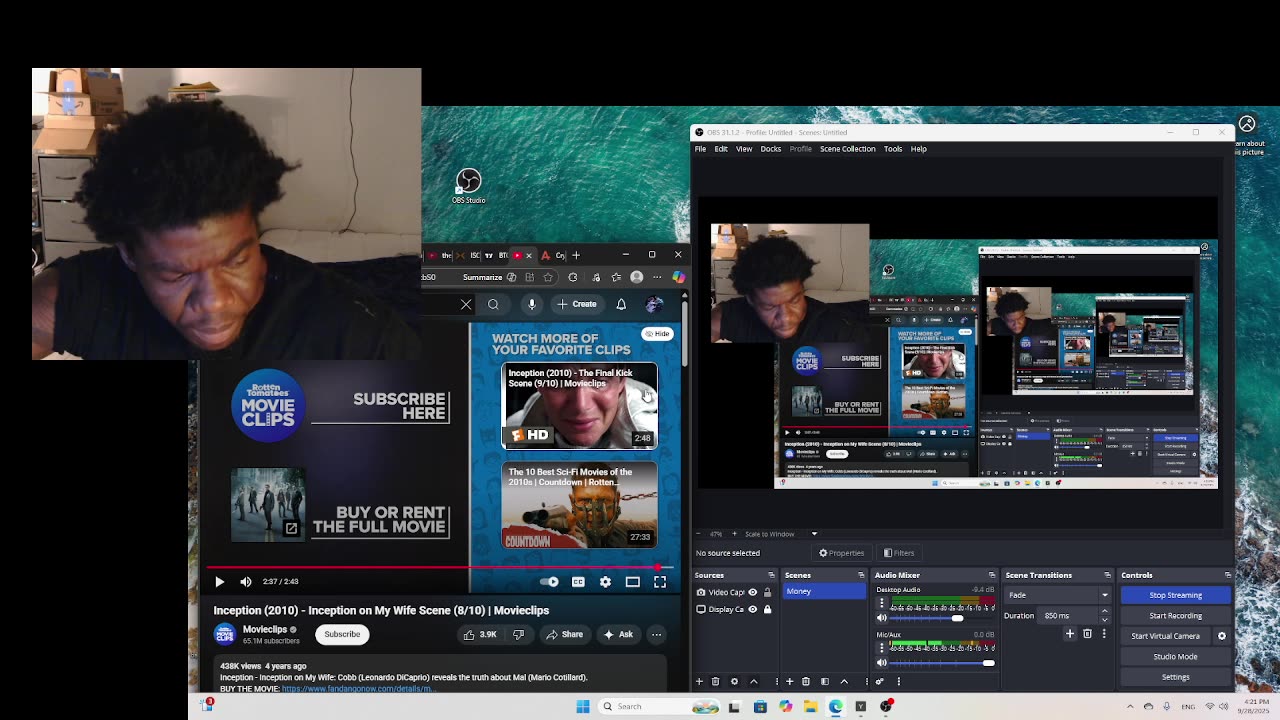Select the Money scene
1280x720 pixels.
[x=824, y=591]
